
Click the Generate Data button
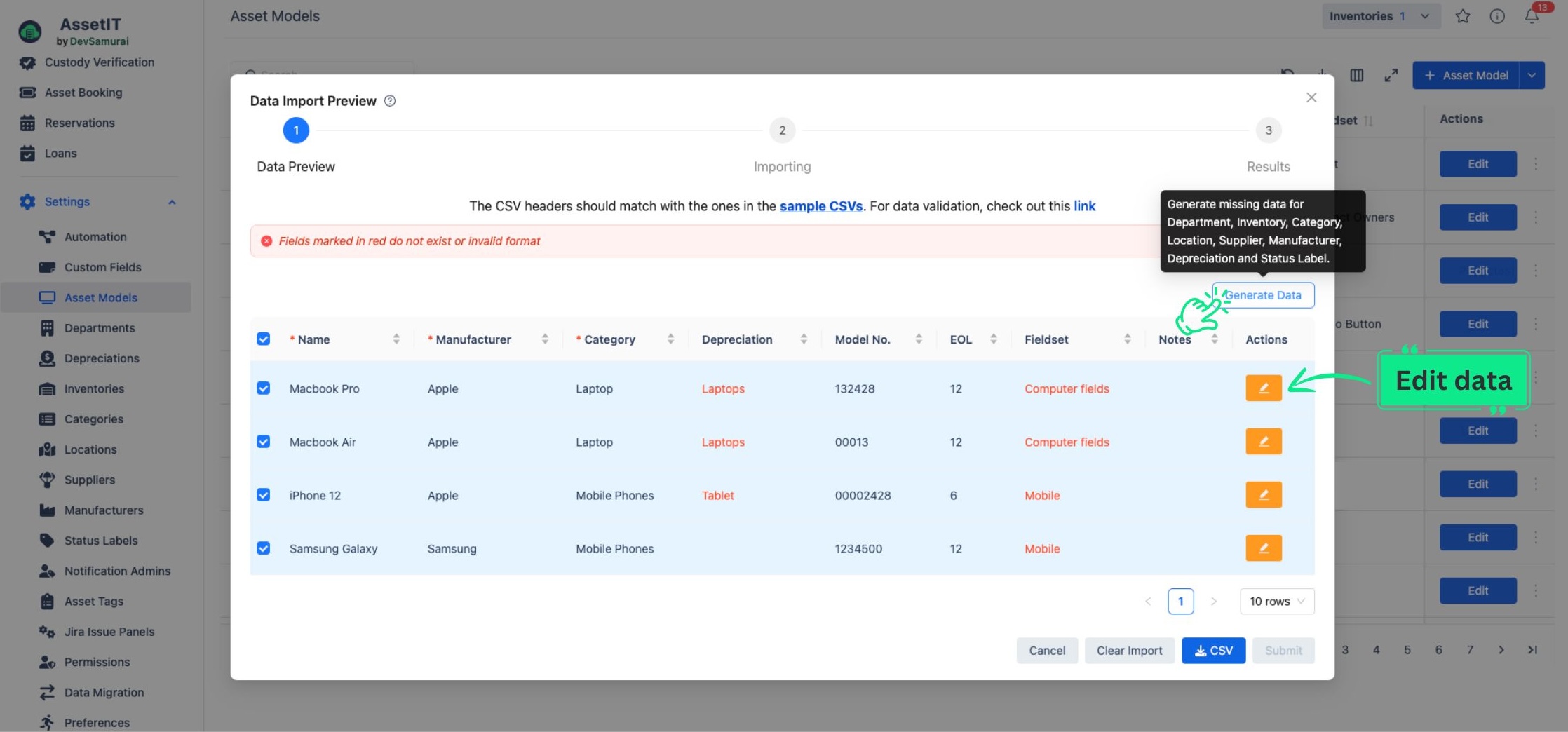click(x=1263, y=295)
